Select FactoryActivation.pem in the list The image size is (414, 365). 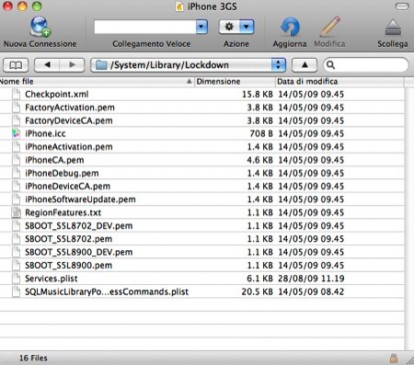pos(70,108)
